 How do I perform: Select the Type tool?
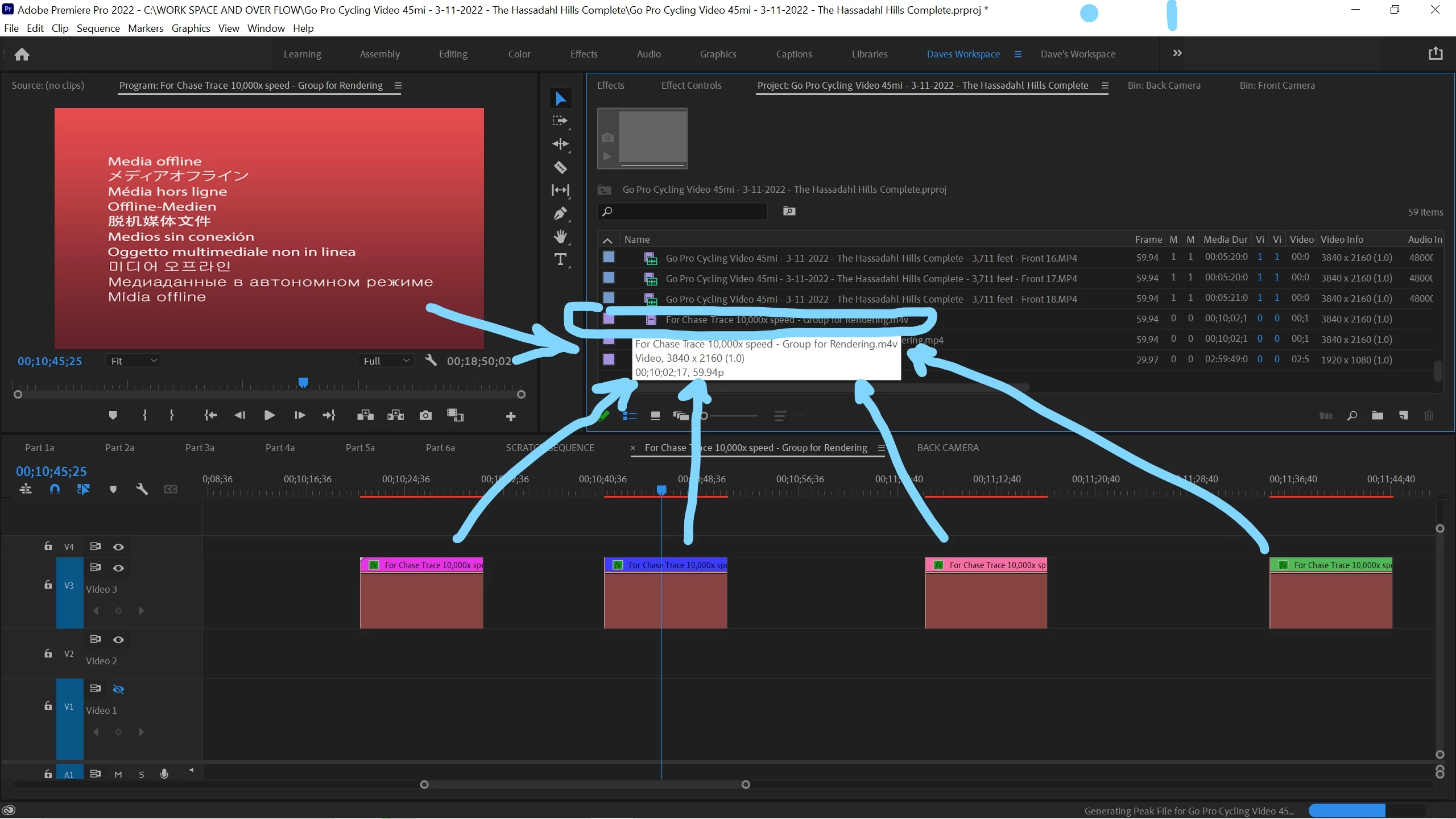click(560, 260)
